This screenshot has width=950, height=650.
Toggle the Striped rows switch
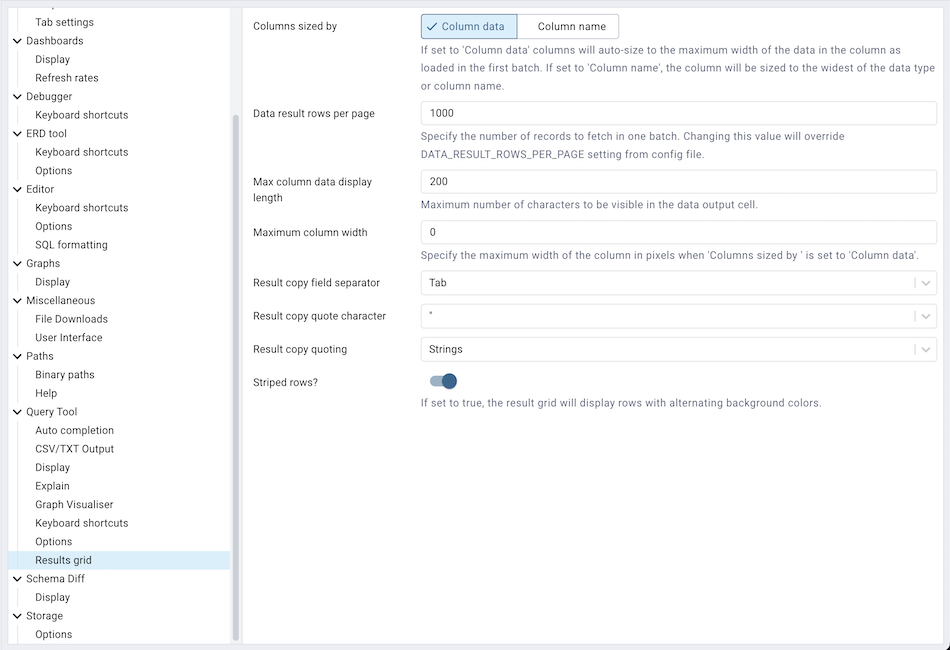(444, 381)
